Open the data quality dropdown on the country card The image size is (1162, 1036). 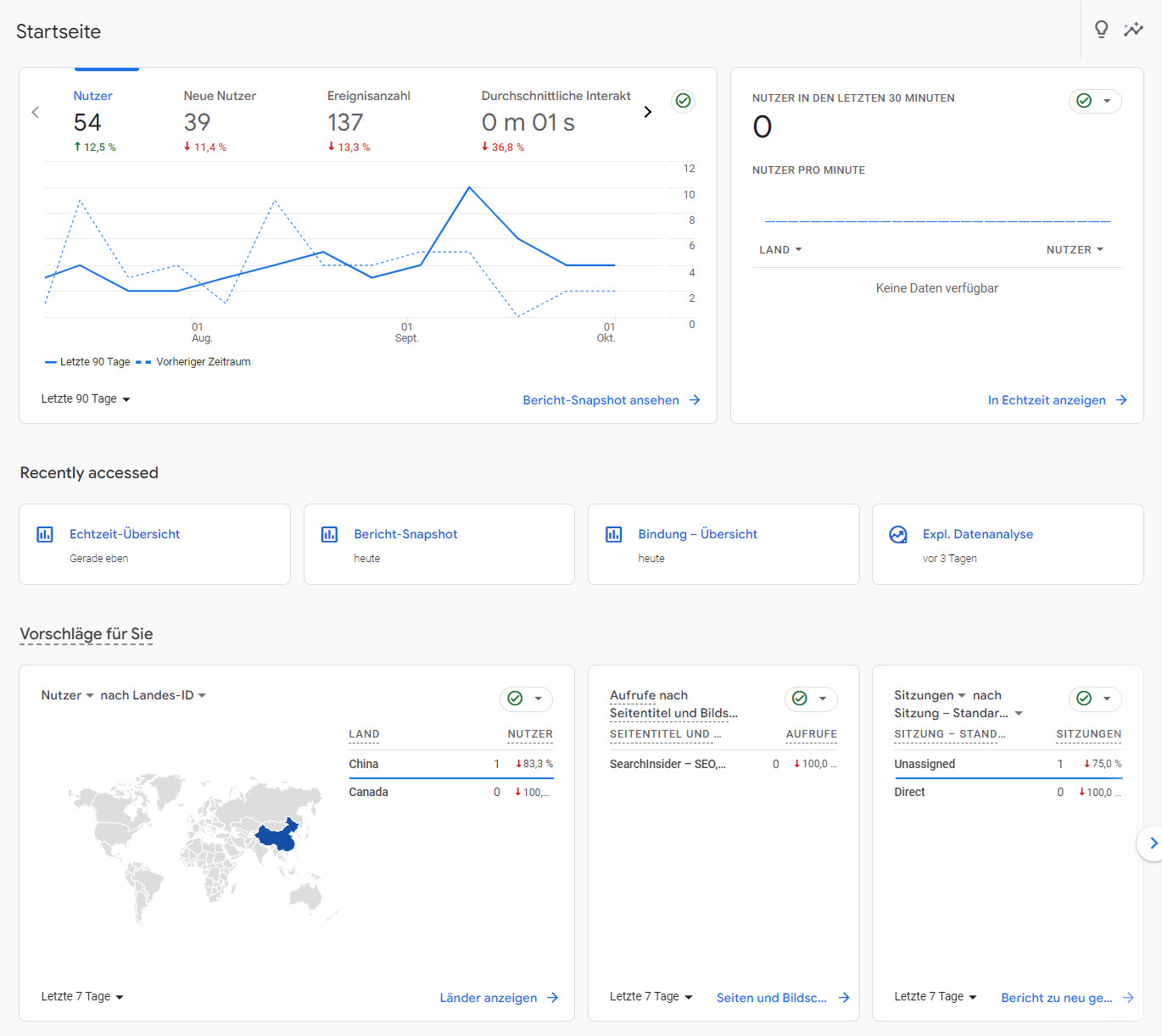coord(526,699)
